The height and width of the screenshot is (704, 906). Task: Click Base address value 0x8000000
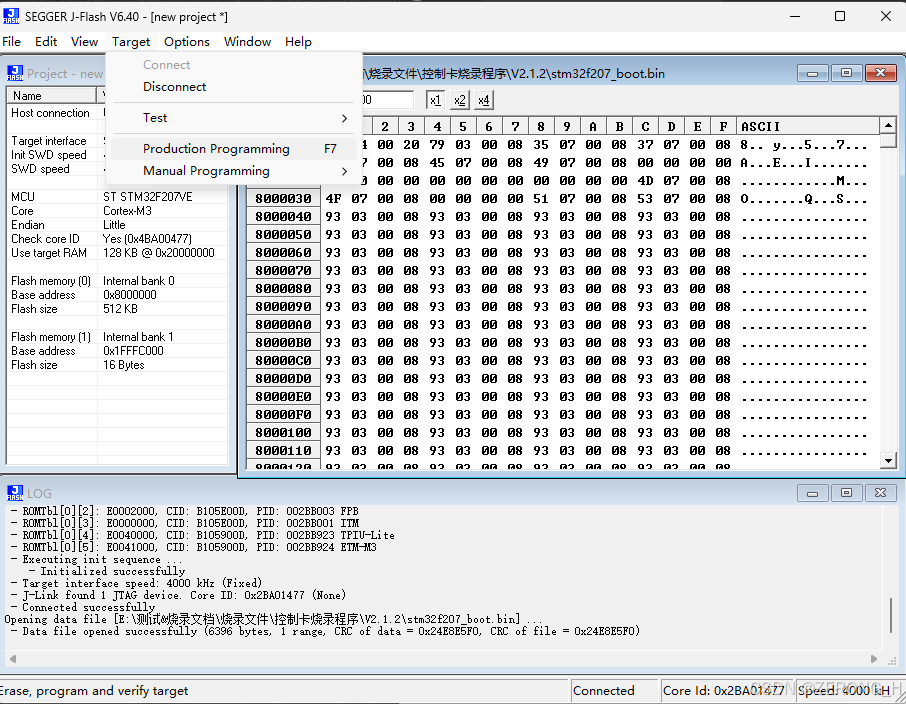point(129,295)
